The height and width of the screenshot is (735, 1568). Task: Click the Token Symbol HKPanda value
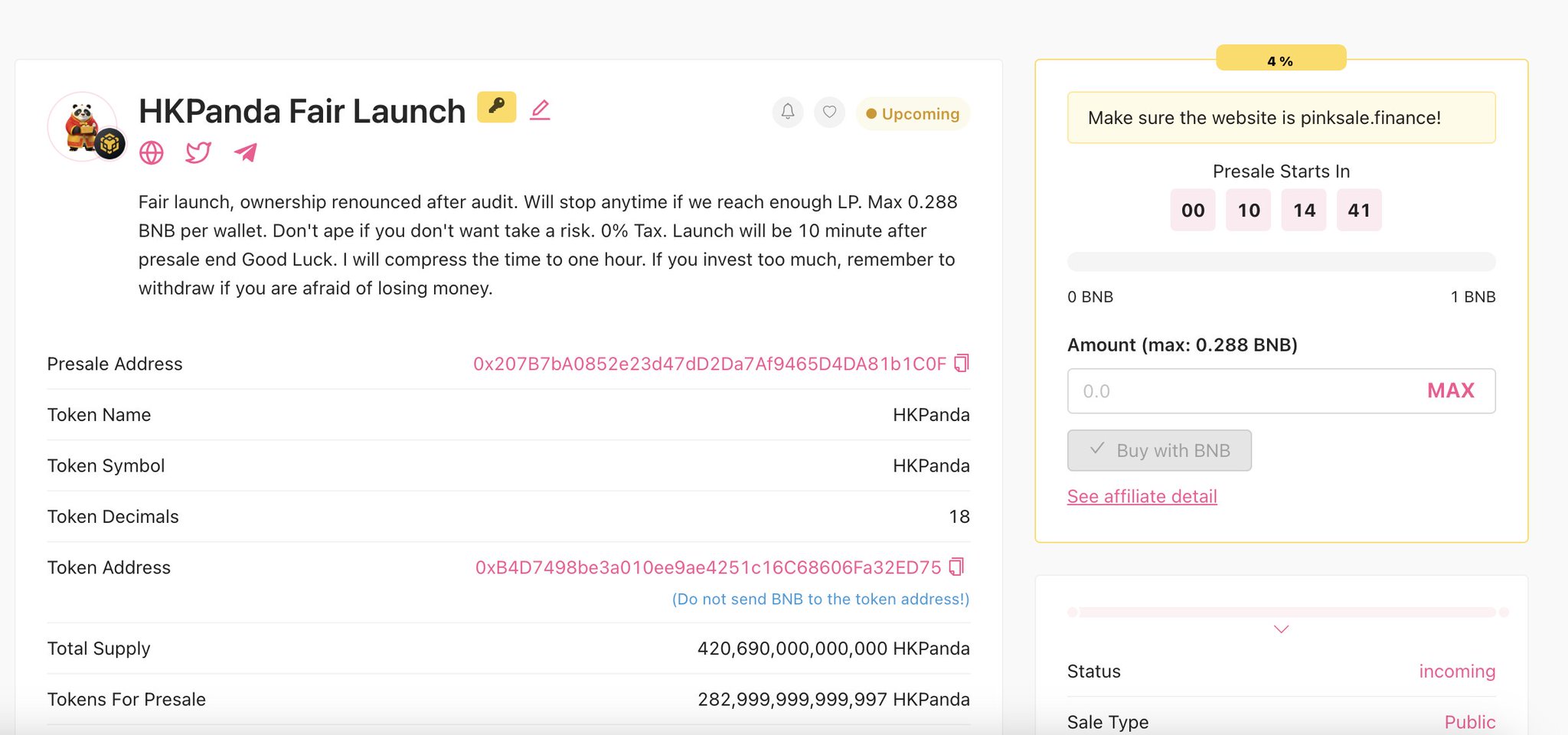(931, 465)
